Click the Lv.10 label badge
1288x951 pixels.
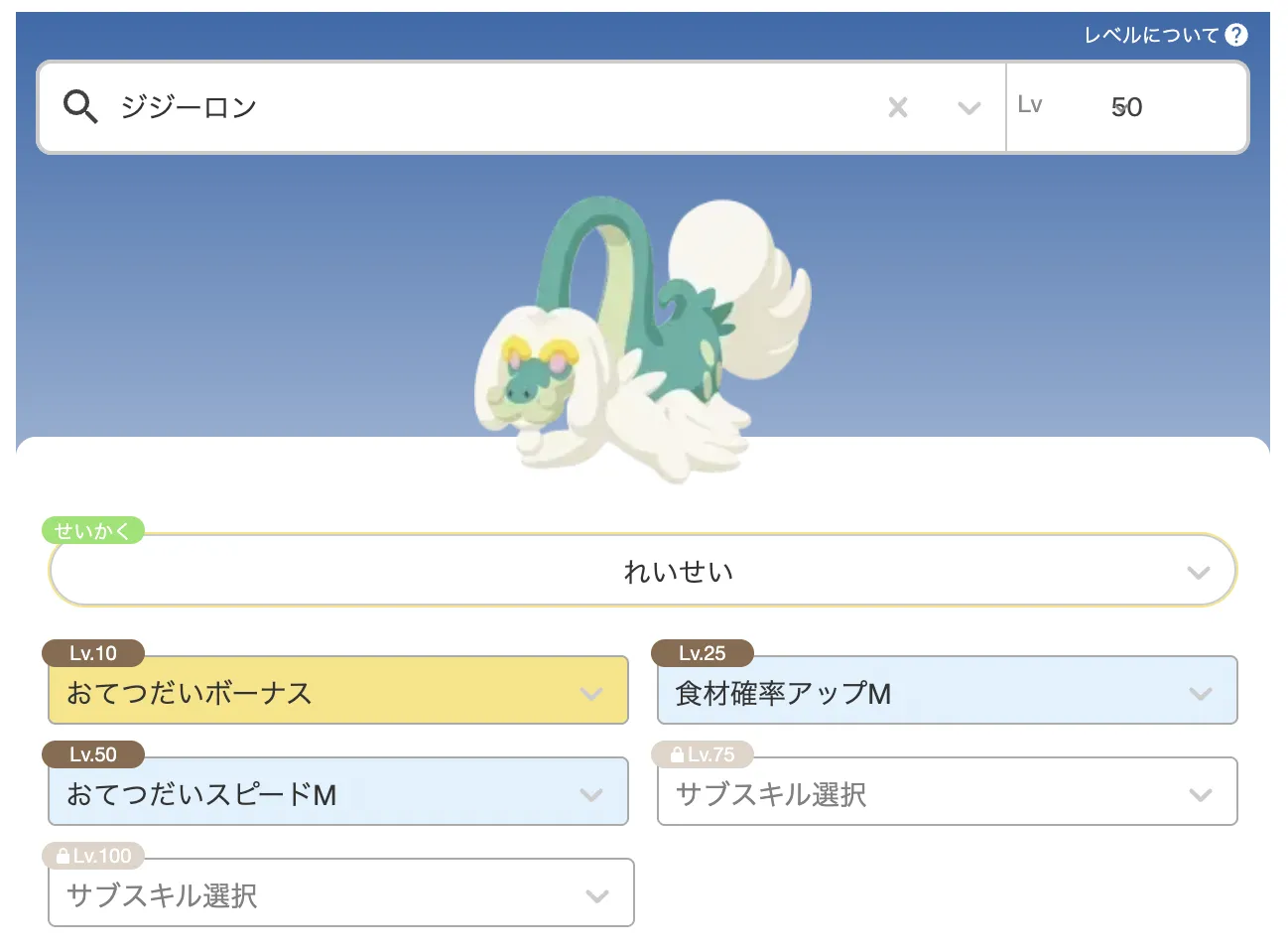93,653
